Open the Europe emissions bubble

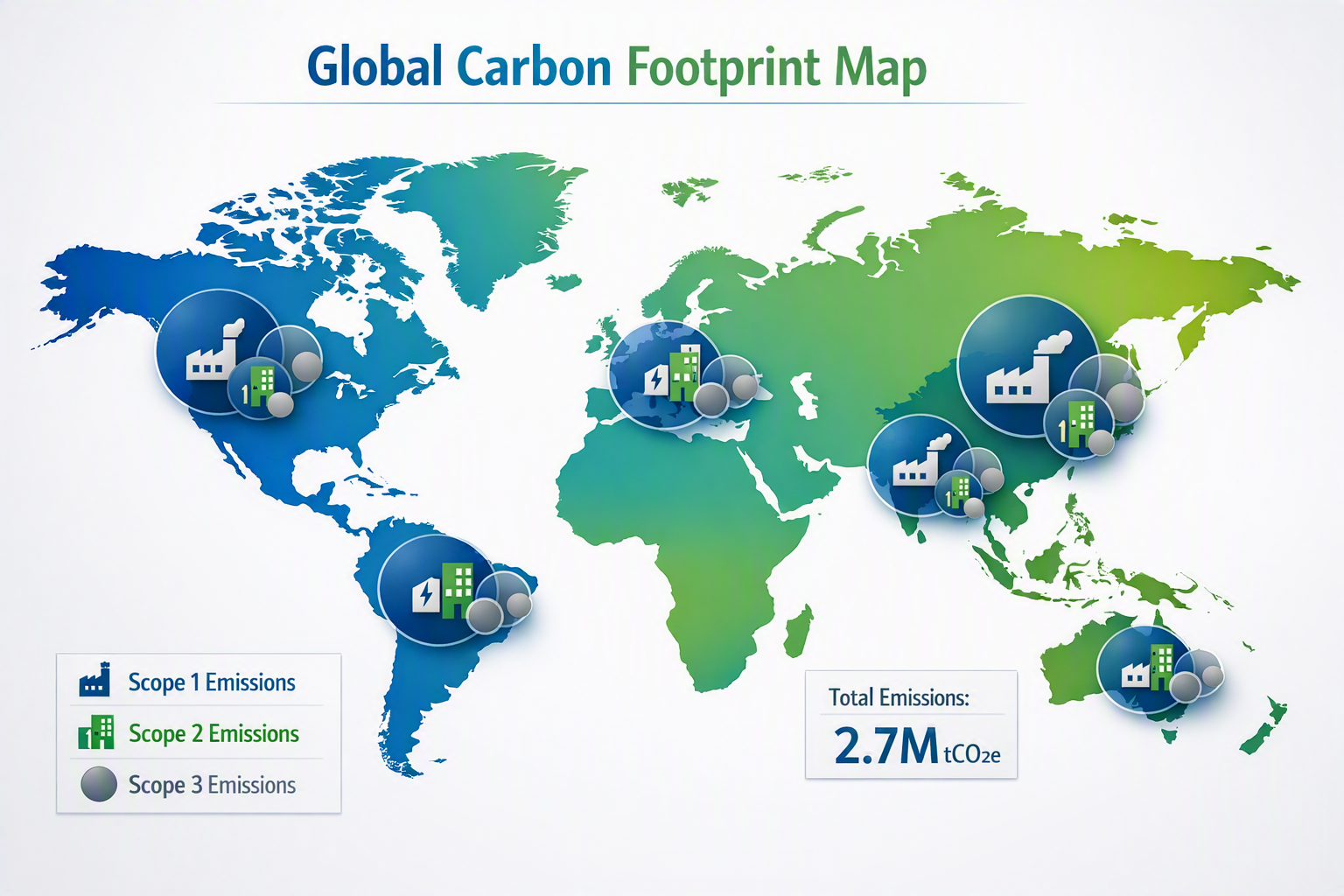[666, 376]
